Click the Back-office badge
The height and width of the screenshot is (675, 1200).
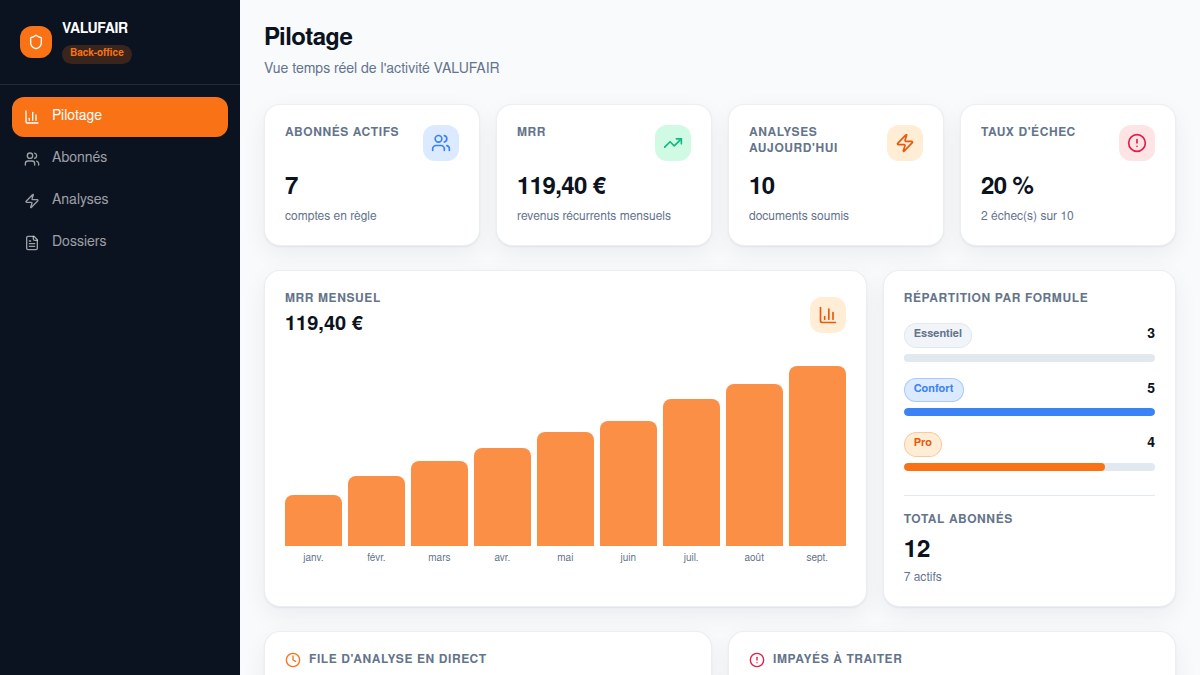(97, 53)
